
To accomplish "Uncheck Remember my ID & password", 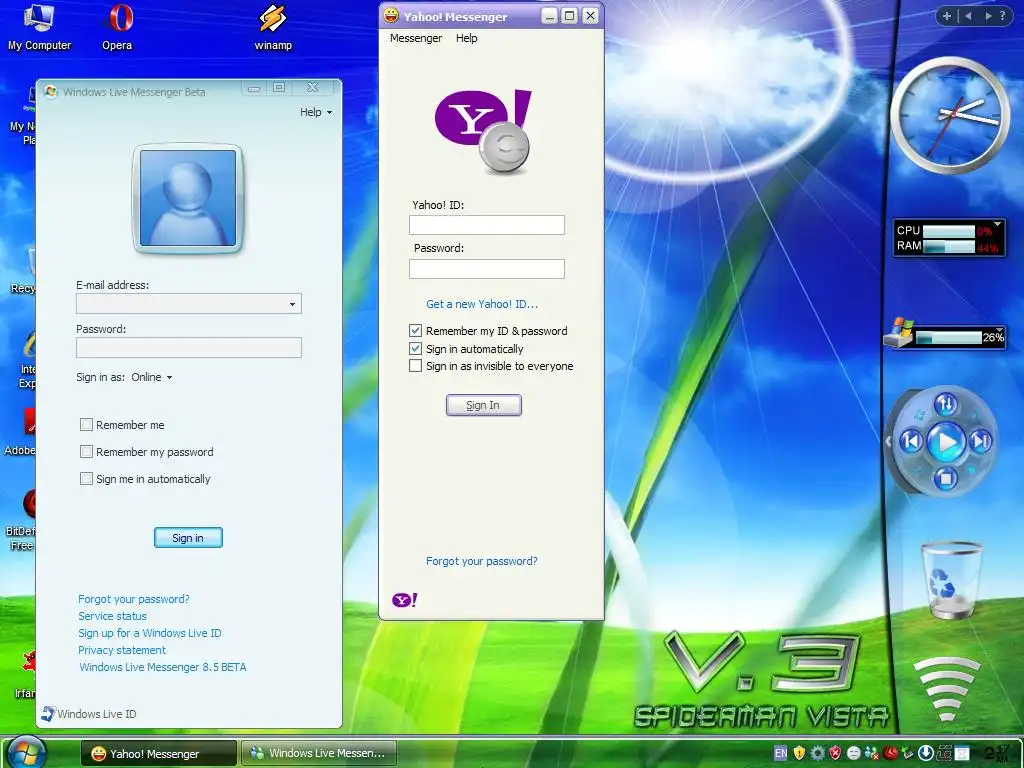I will click(415, 330).
